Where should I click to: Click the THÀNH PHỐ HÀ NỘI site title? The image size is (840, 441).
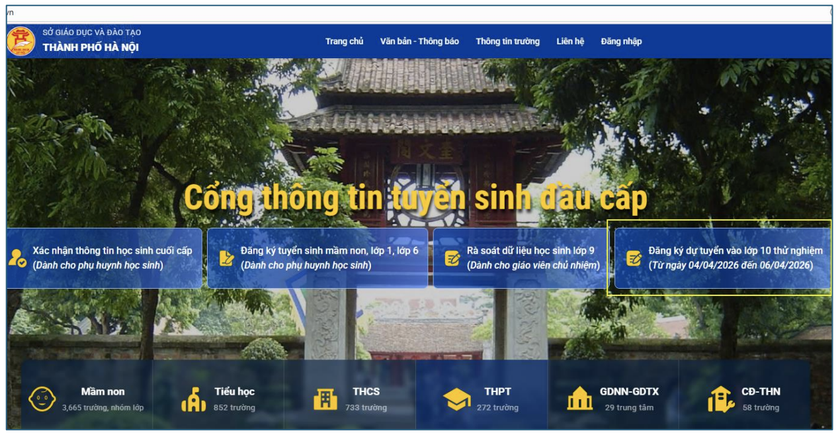[91, 47]
